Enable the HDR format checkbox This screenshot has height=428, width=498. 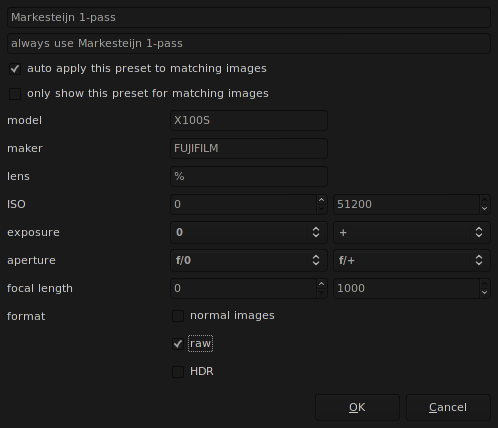click(178, 372)
